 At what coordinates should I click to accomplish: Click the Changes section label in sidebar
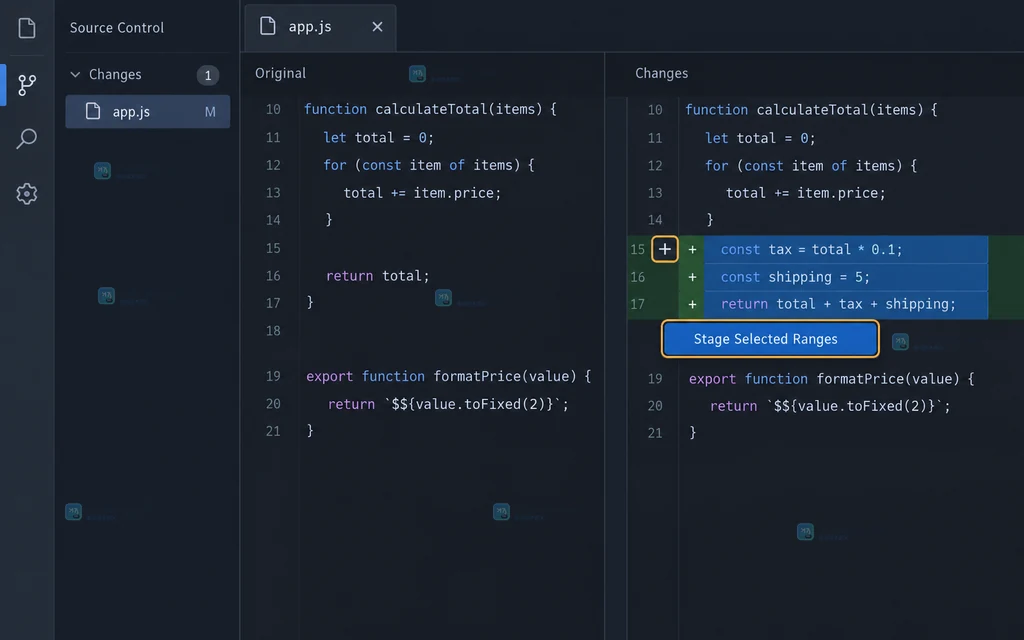[115, 74]
